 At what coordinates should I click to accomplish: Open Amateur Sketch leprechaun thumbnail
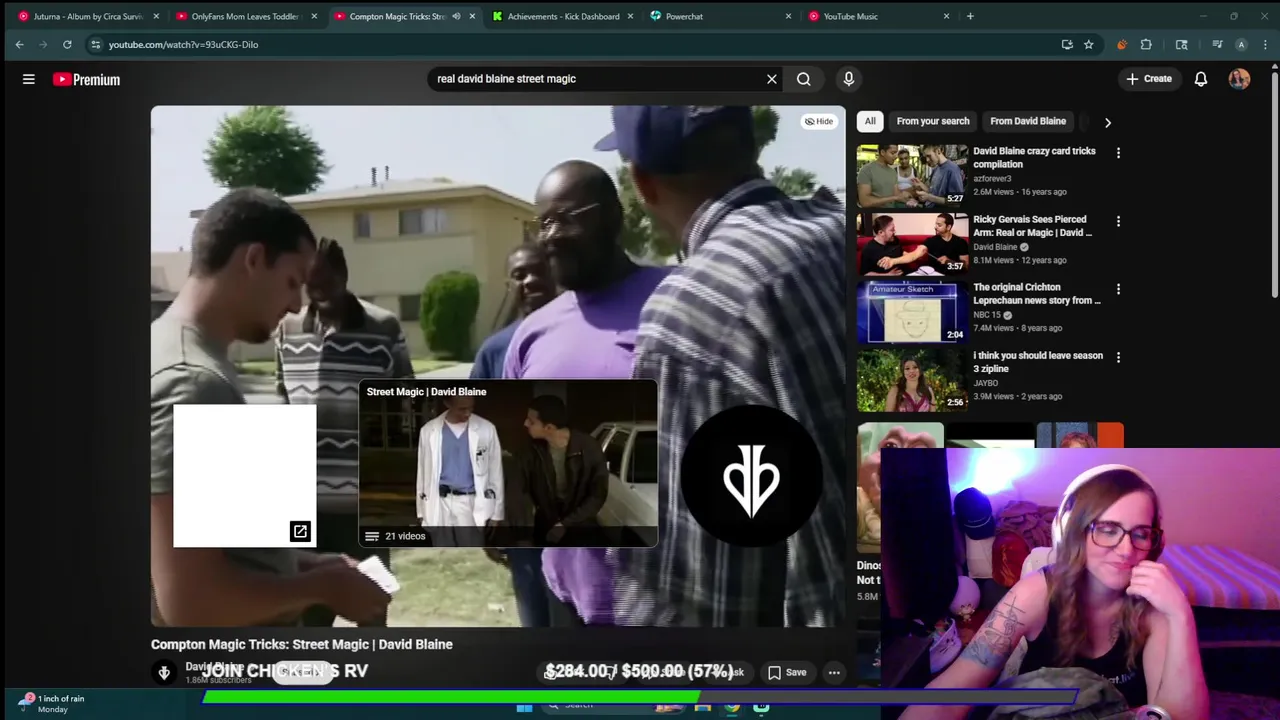tap(912, 311)
